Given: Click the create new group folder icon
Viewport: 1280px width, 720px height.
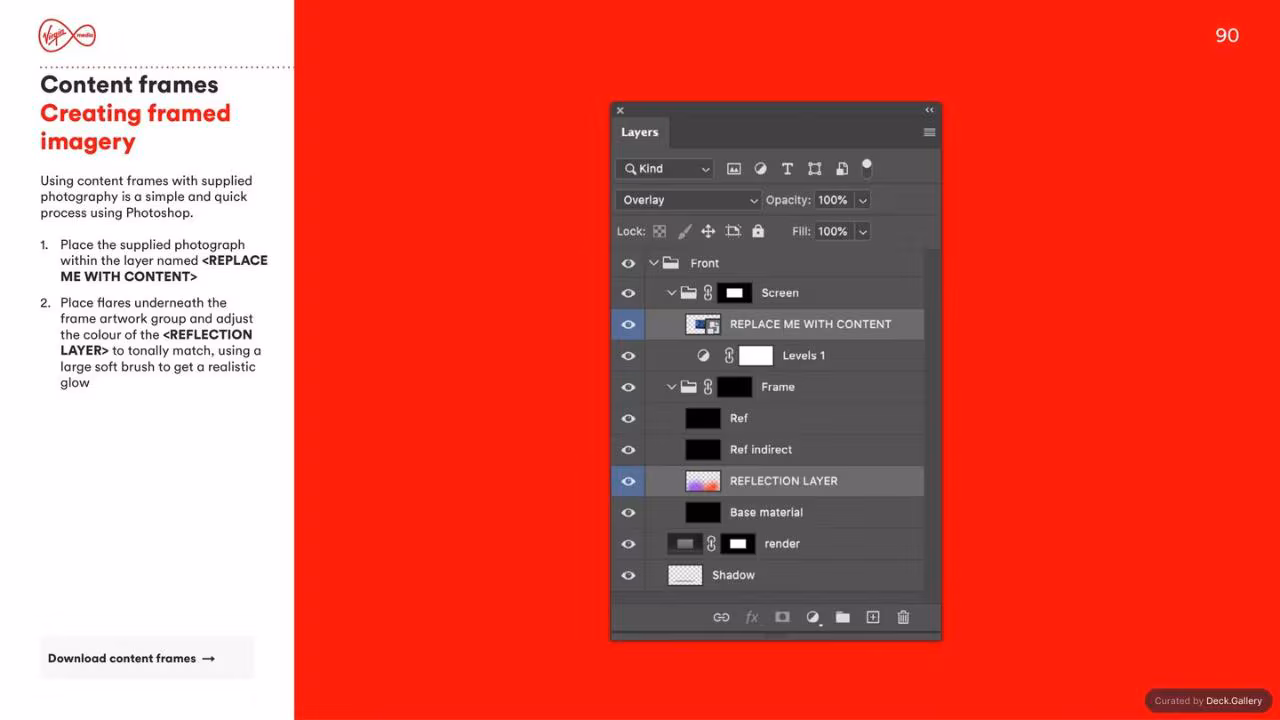Looking at the screenshot, I should (x=843, y=617).
